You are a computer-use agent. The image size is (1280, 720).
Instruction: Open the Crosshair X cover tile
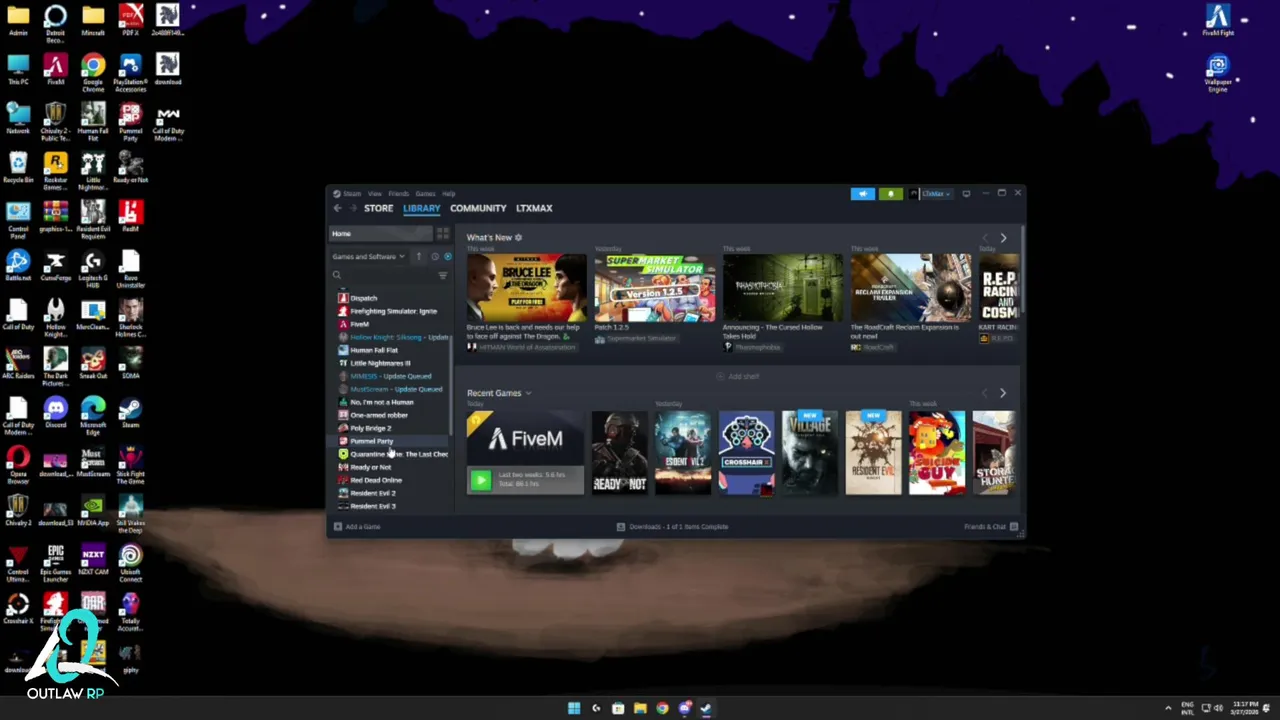click(746, 453)
